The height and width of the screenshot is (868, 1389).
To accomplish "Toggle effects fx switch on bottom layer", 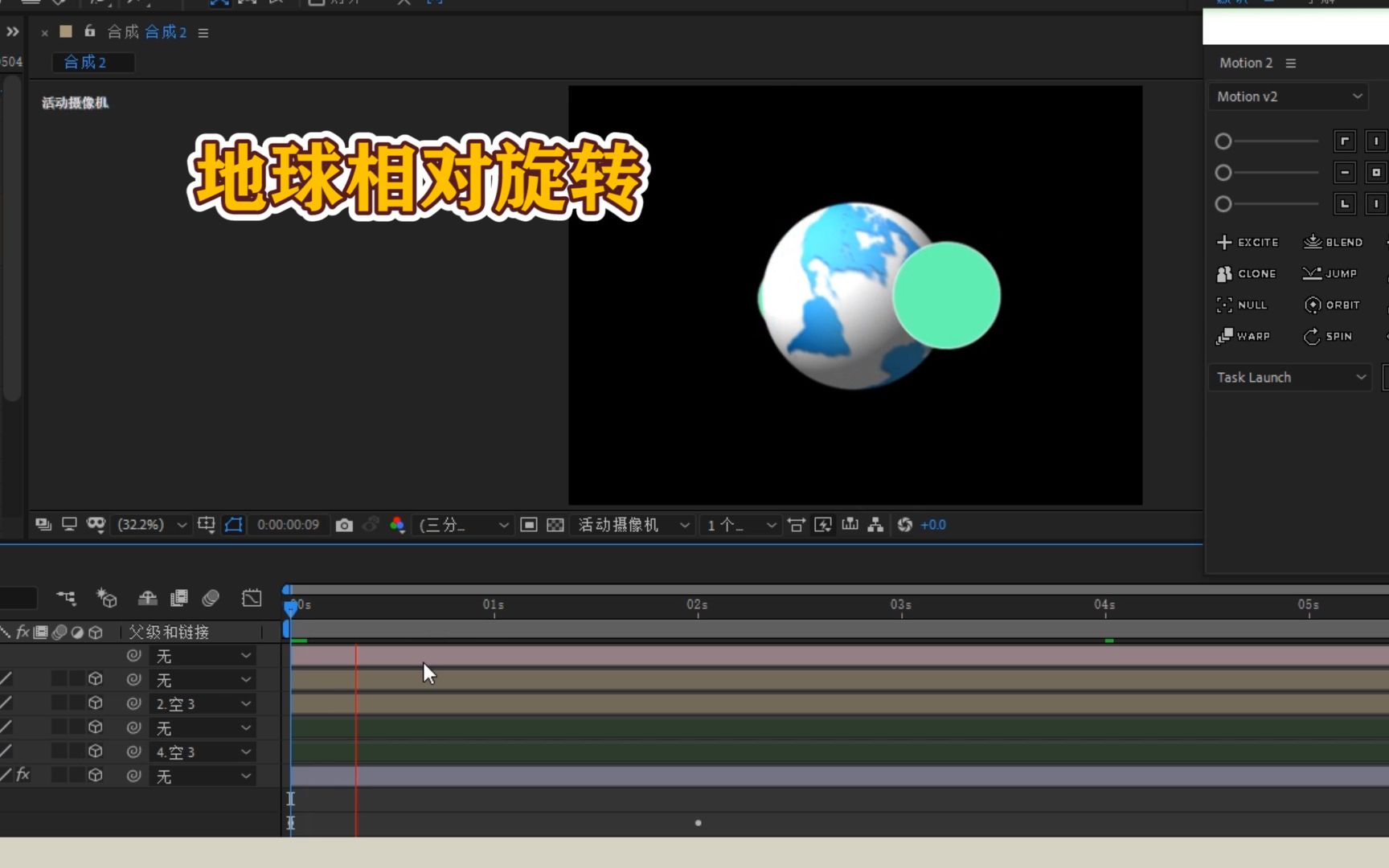I will [23, 775].
